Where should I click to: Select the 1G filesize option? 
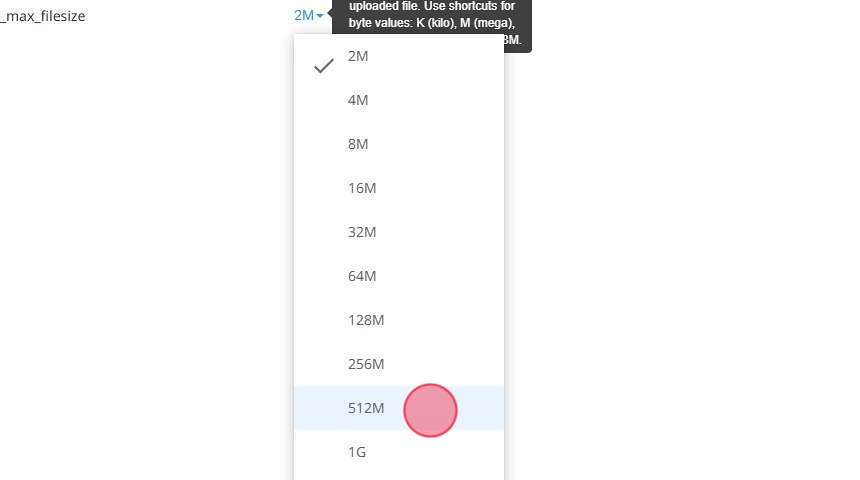[x=357, y=453]
